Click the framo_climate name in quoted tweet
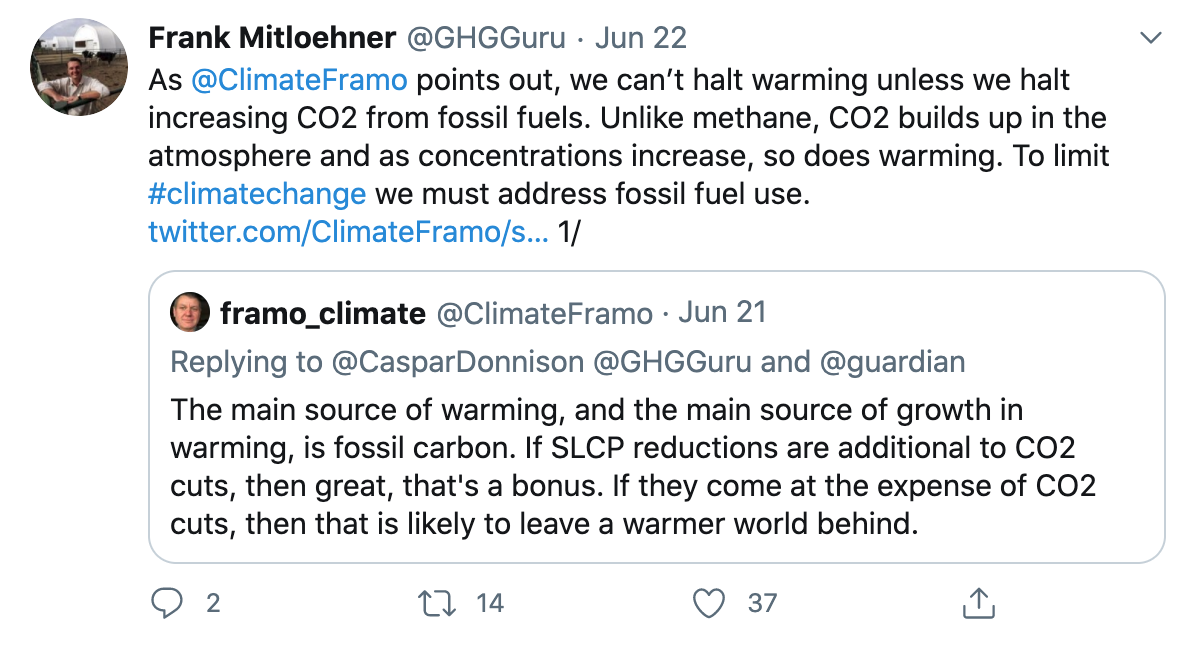 click(x=322, y=313)
